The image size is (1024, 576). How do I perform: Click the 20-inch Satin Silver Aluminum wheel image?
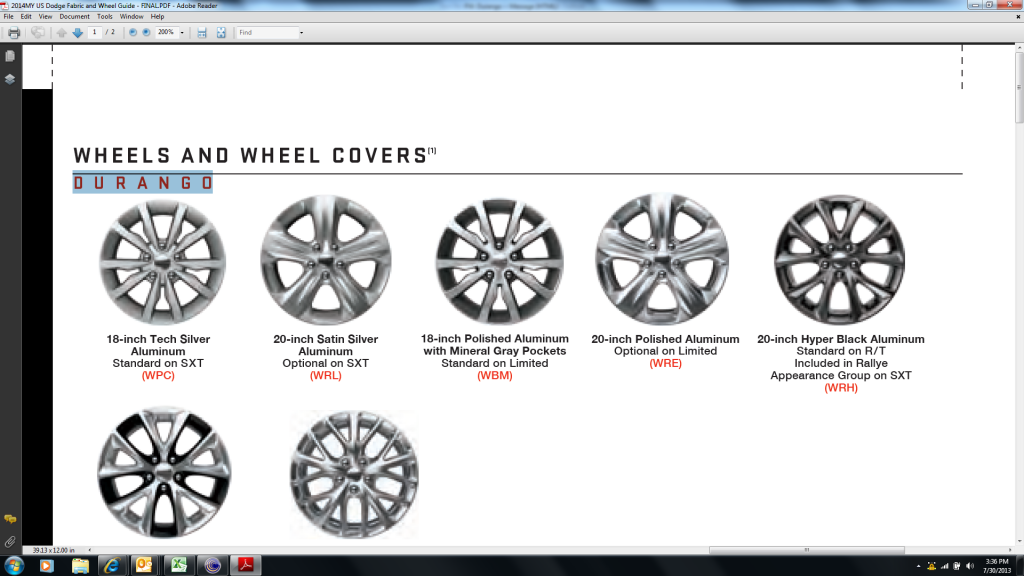326,261
